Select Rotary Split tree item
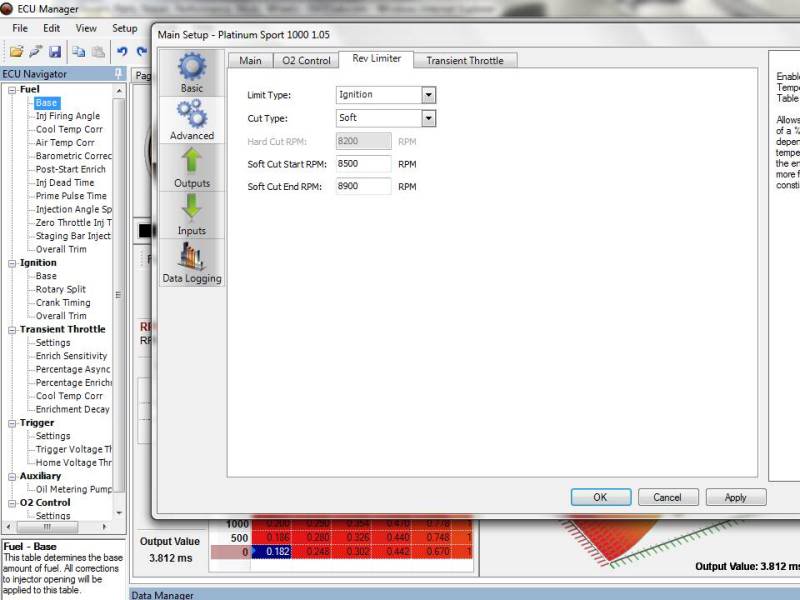 point(61,289)
